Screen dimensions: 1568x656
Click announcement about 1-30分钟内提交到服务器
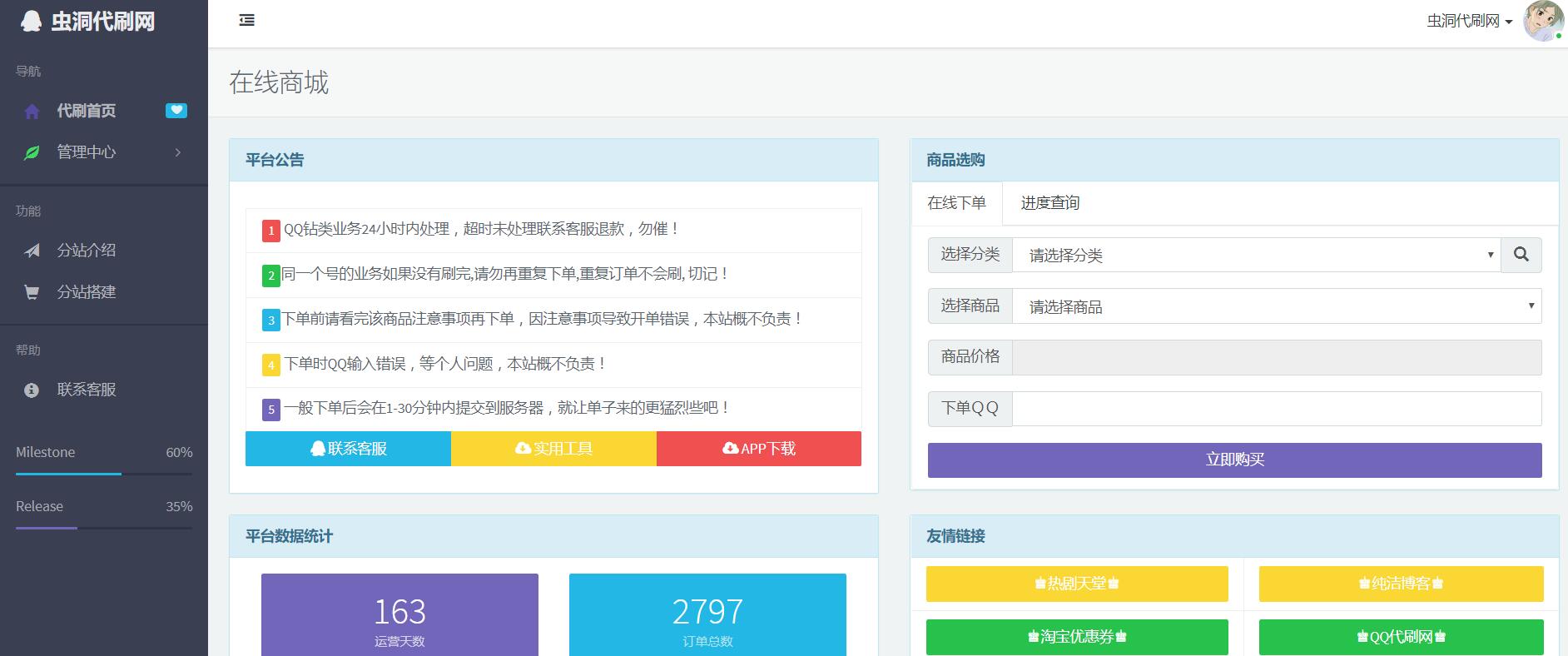click(508, 408)
